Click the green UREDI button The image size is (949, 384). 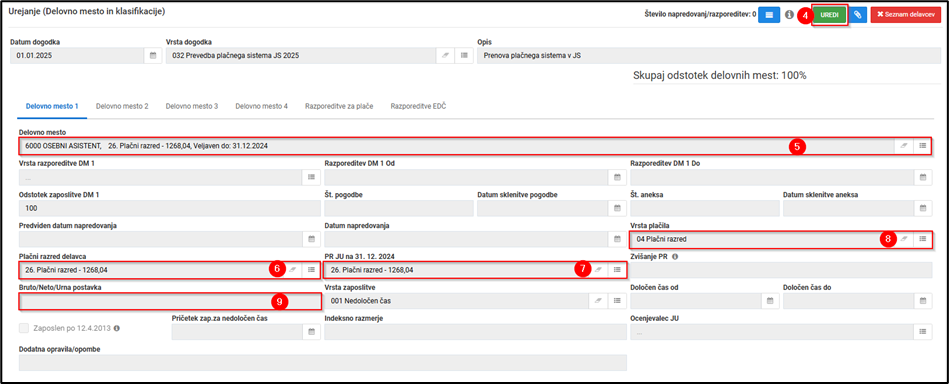[x=829, y=15]
